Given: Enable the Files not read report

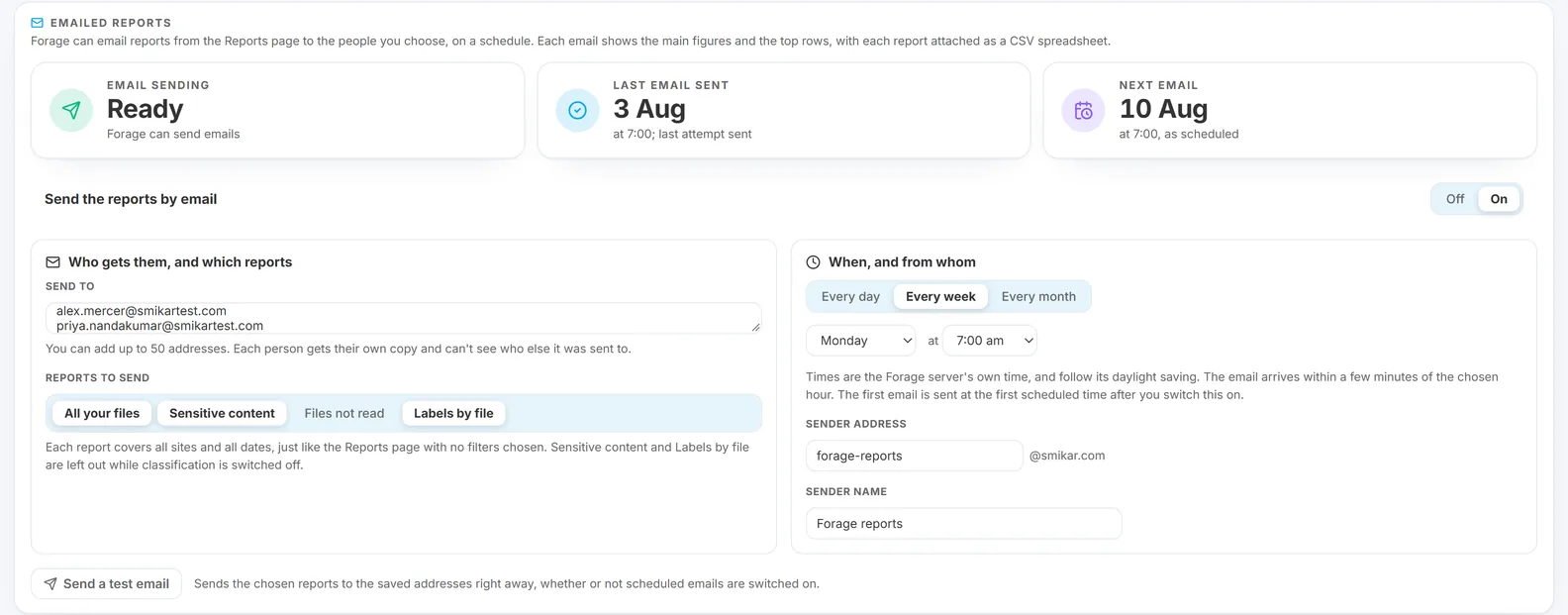Looking at the screenshot, I should (343, 413).
